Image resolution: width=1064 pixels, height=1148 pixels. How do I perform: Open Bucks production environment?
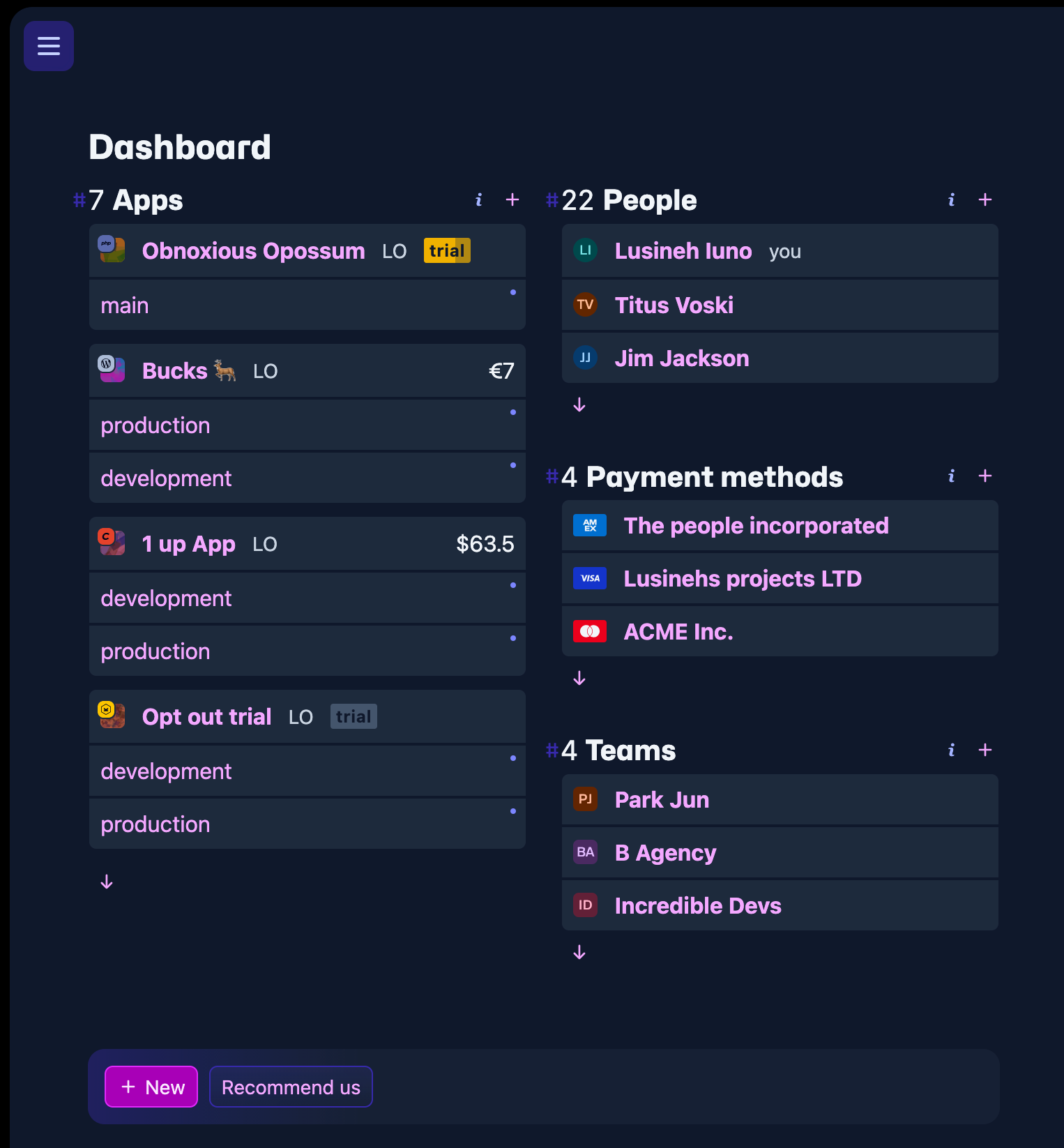(x=155, y=425)
